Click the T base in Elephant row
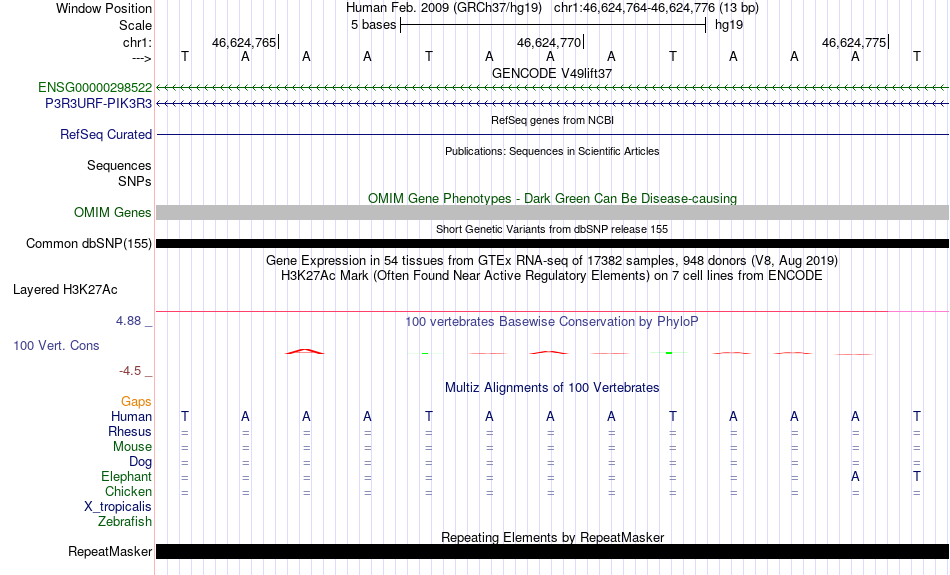950x575 pixels. pyautogui.click(x=917, y=477)
